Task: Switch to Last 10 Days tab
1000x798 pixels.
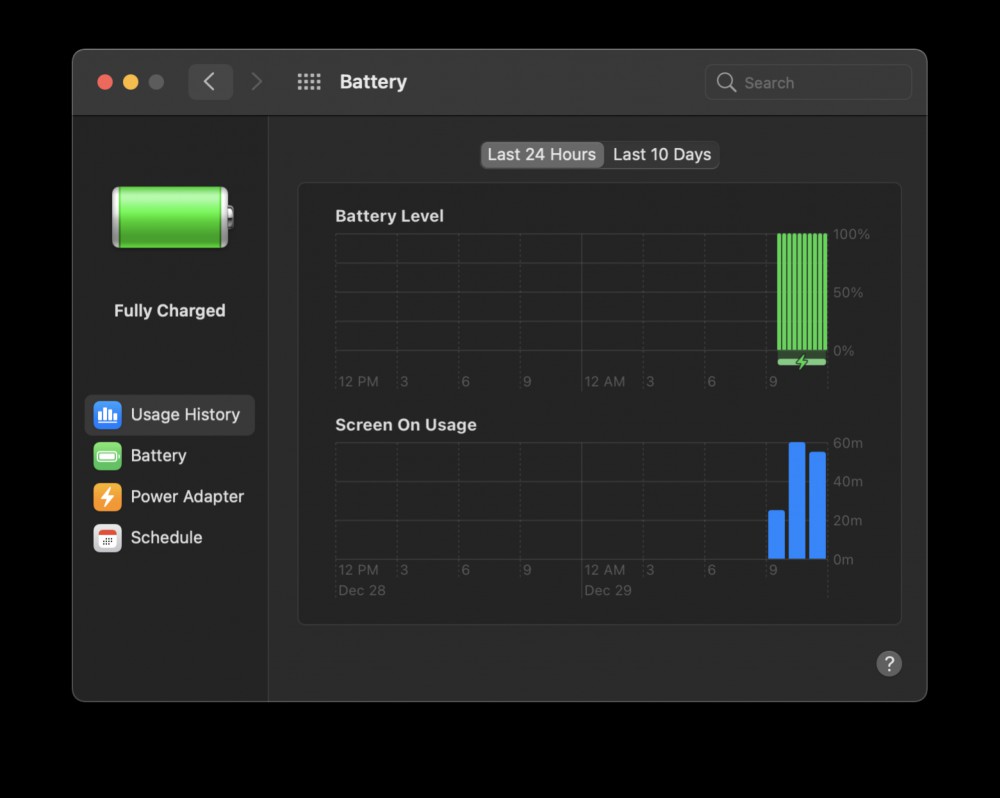Action: click(x=662, y=154)
